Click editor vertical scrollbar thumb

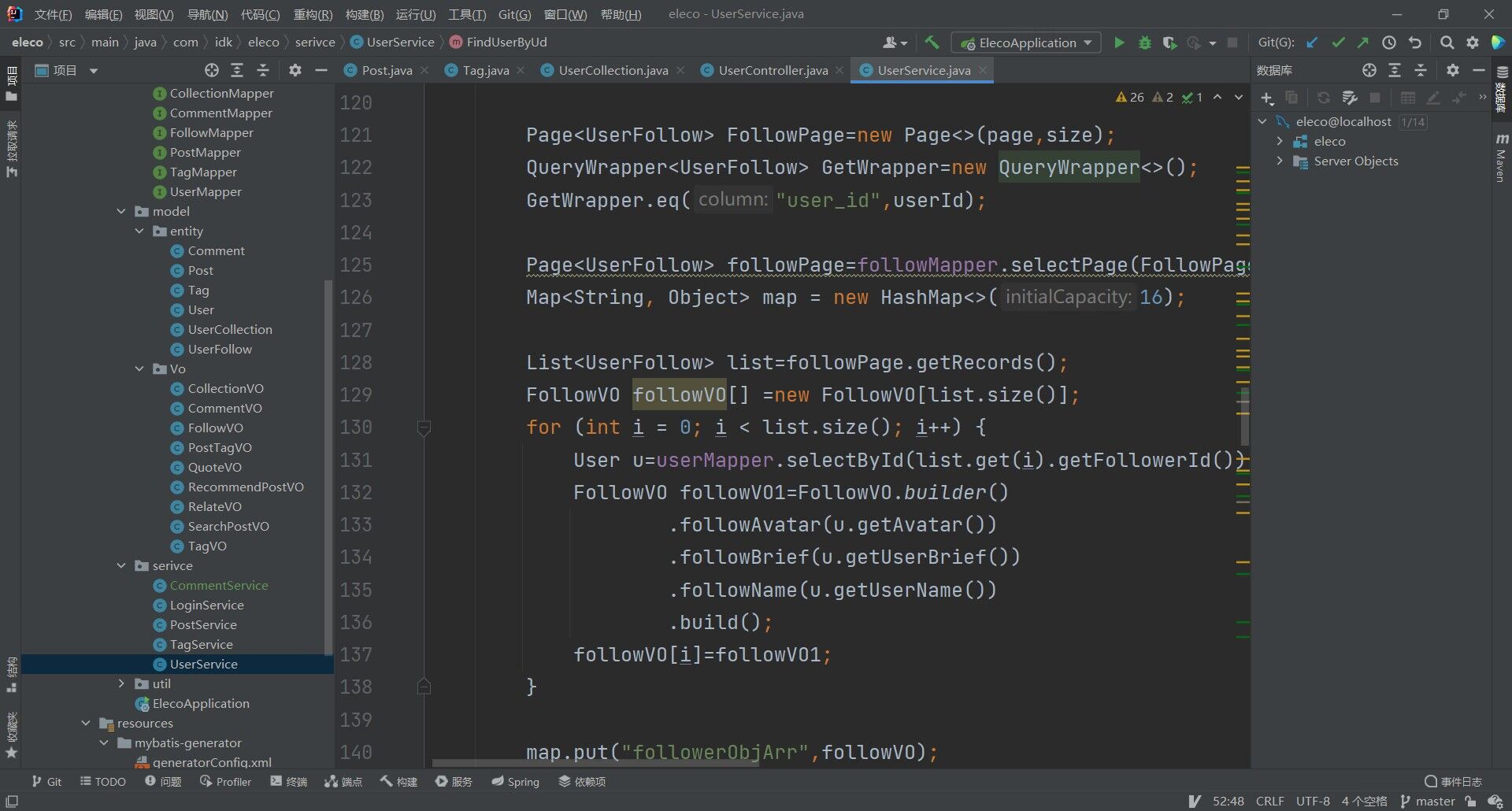[1245, 416]
